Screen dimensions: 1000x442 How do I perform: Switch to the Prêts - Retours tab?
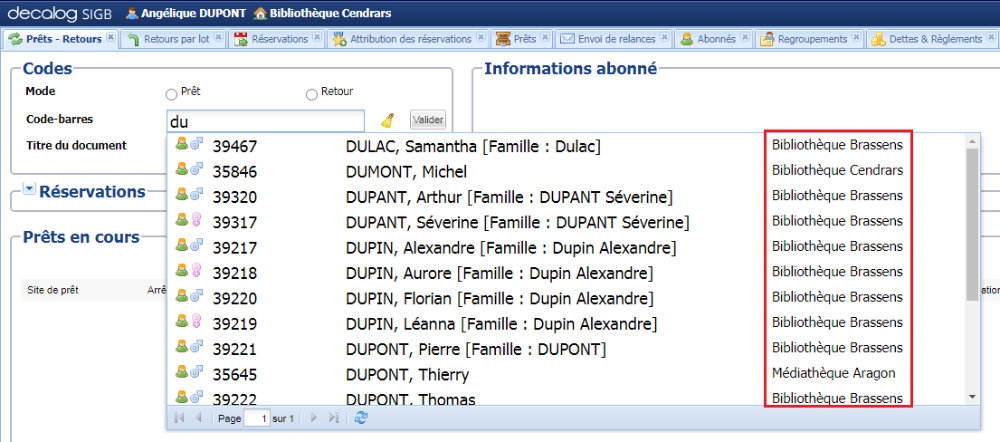64,39
